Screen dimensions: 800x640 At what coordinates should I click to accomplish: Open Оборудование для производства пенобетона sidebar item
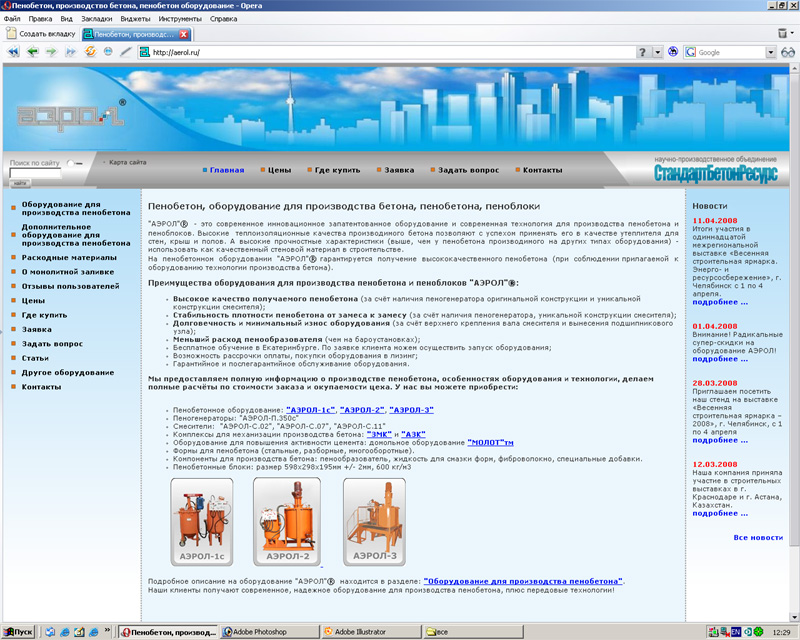[x=76, y=208]
